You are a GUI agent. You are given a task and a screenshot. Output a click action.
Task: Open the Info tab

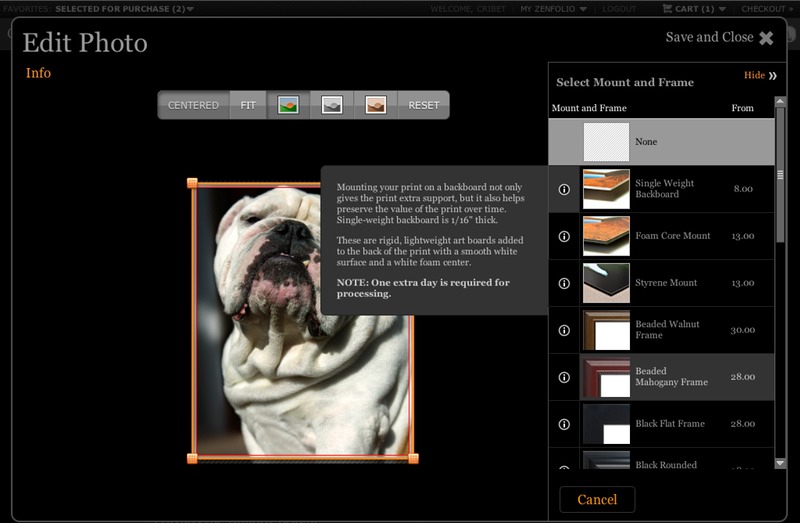[38, 73]
